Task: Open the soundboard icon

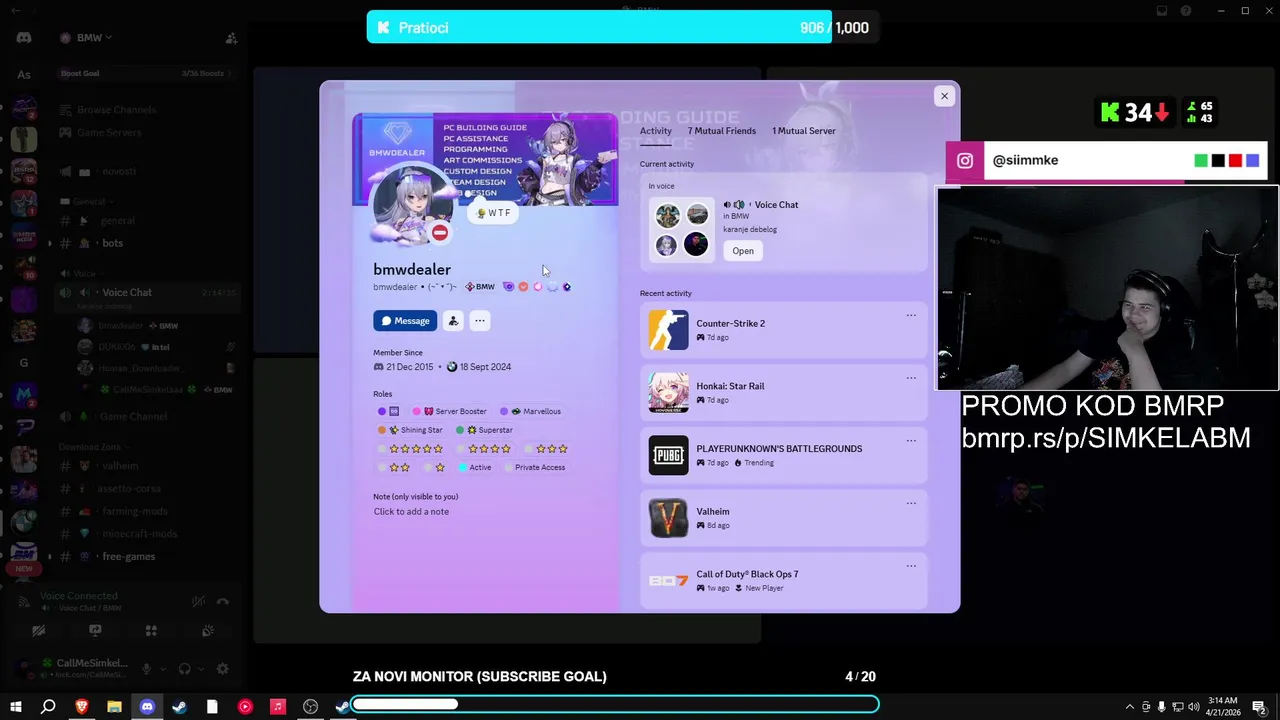Action: [x=208, y=631]
